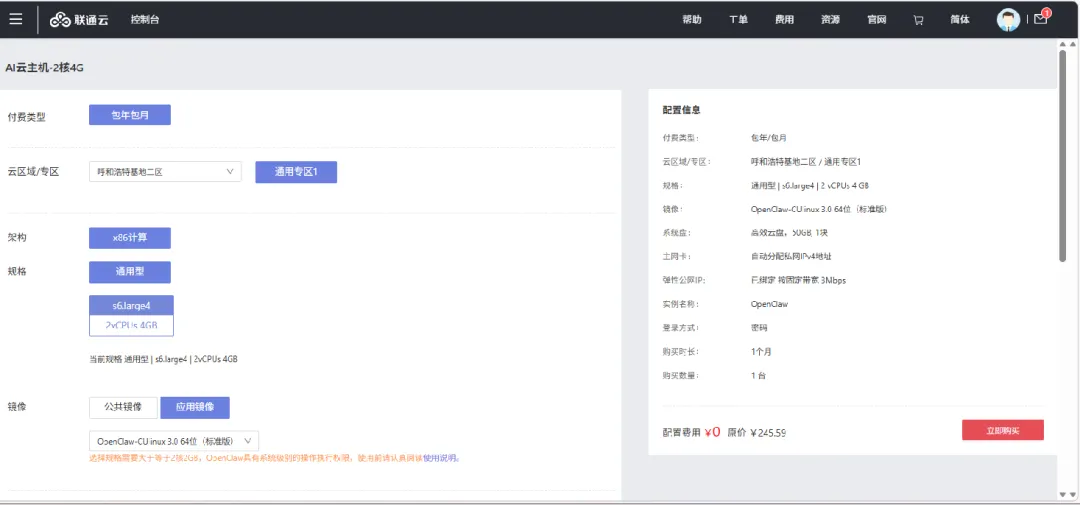Switch to 应用镜像 tab
Image resolution: width=1080 pixels, height=505 pixels.
195,407
